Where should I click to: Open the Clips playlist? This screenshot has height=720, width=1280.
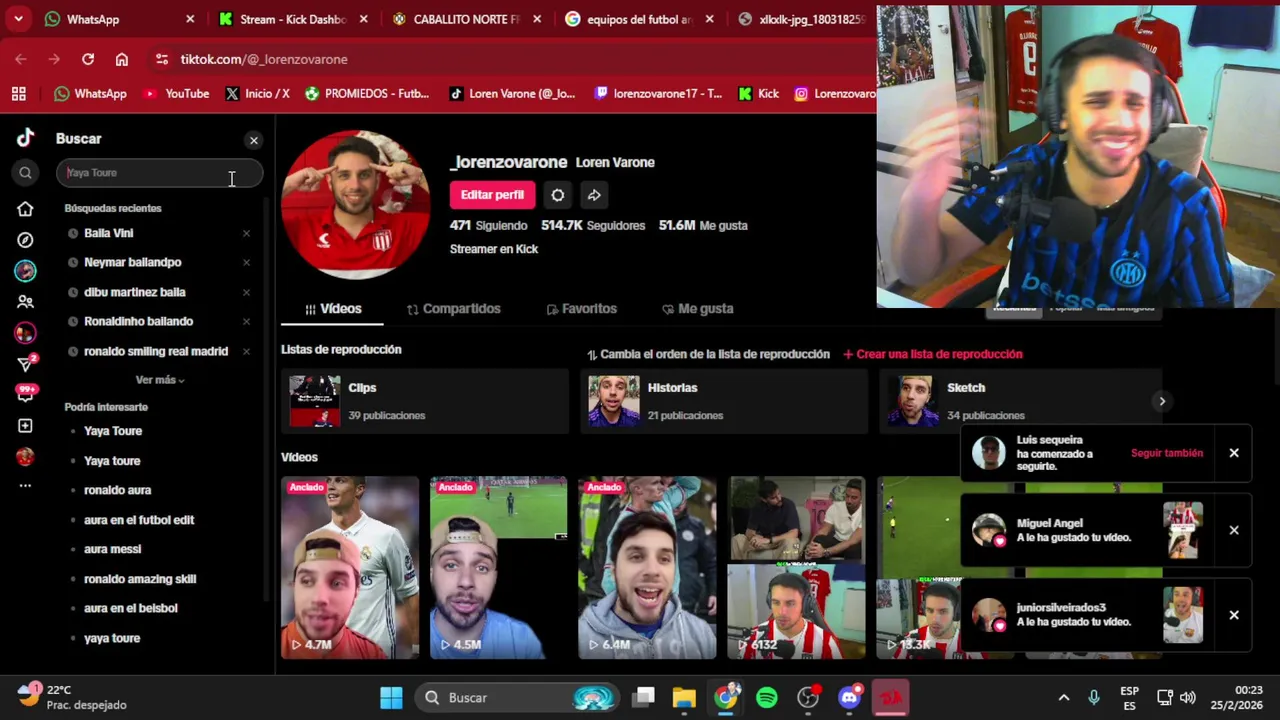[x=425, y=401]
